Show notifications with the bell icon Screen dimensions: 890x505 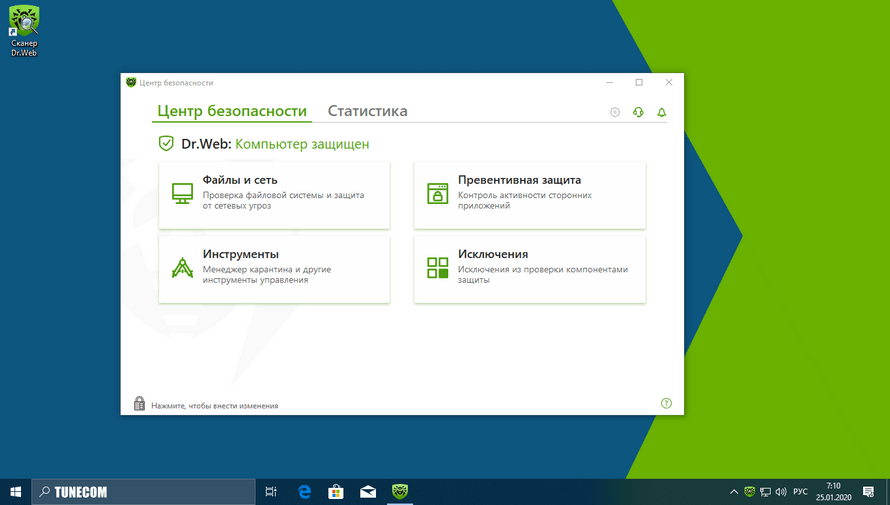(662, 112)
